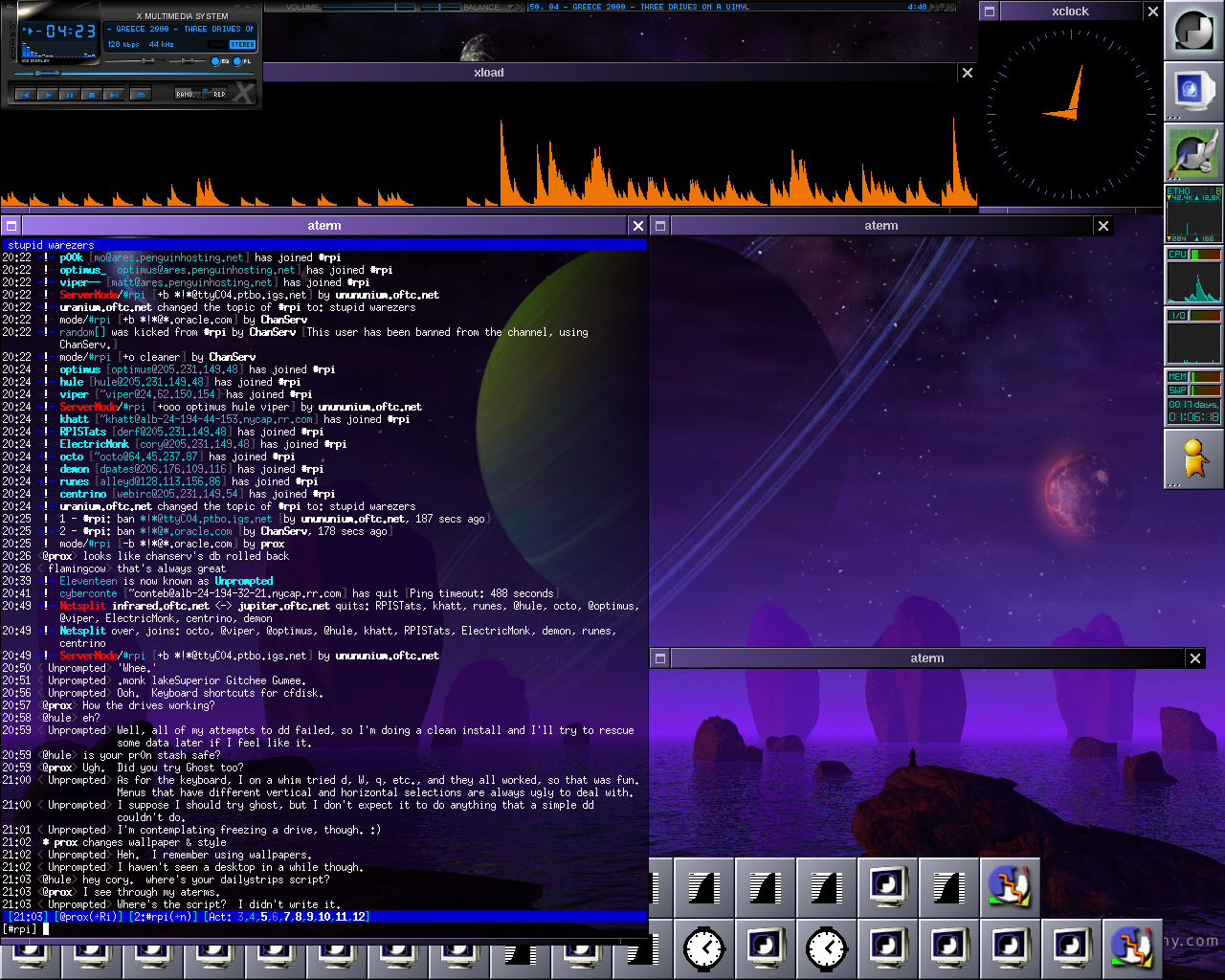Skip to next track in XMMS
The image size is (1225, 980).
pos(114,95)
